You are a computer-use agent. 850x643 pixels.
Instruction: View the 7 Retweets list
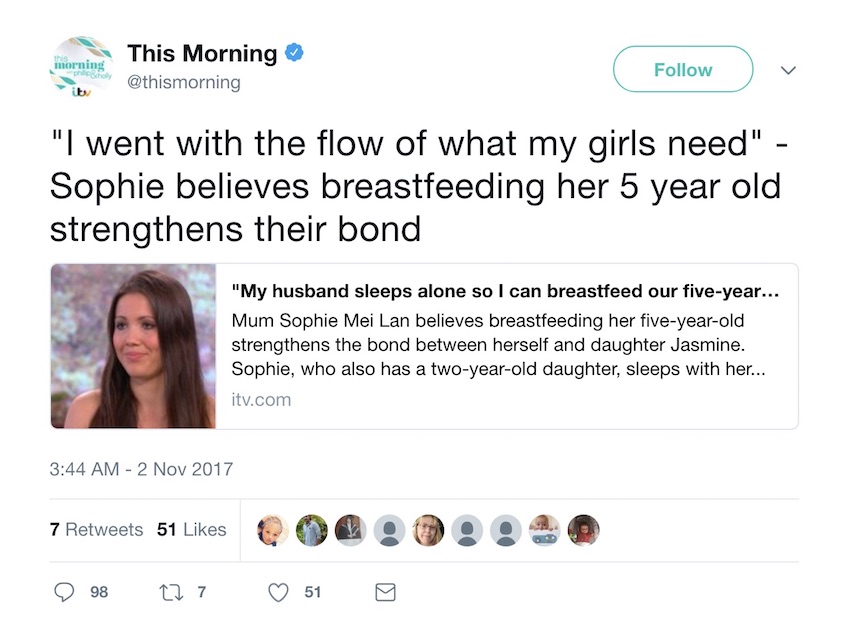coord(96,529)
